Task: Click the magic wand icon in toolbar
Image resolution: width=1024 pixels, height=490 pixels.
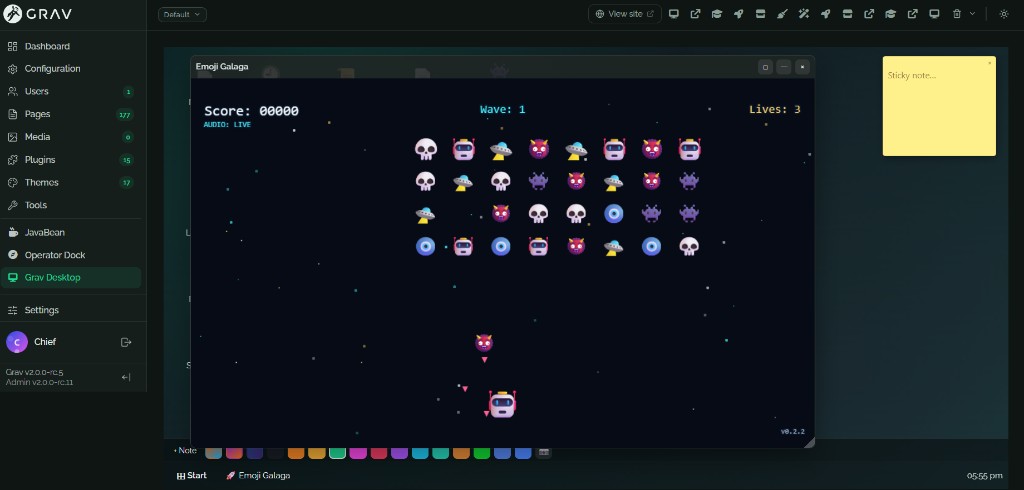Action: pos(804,14)
